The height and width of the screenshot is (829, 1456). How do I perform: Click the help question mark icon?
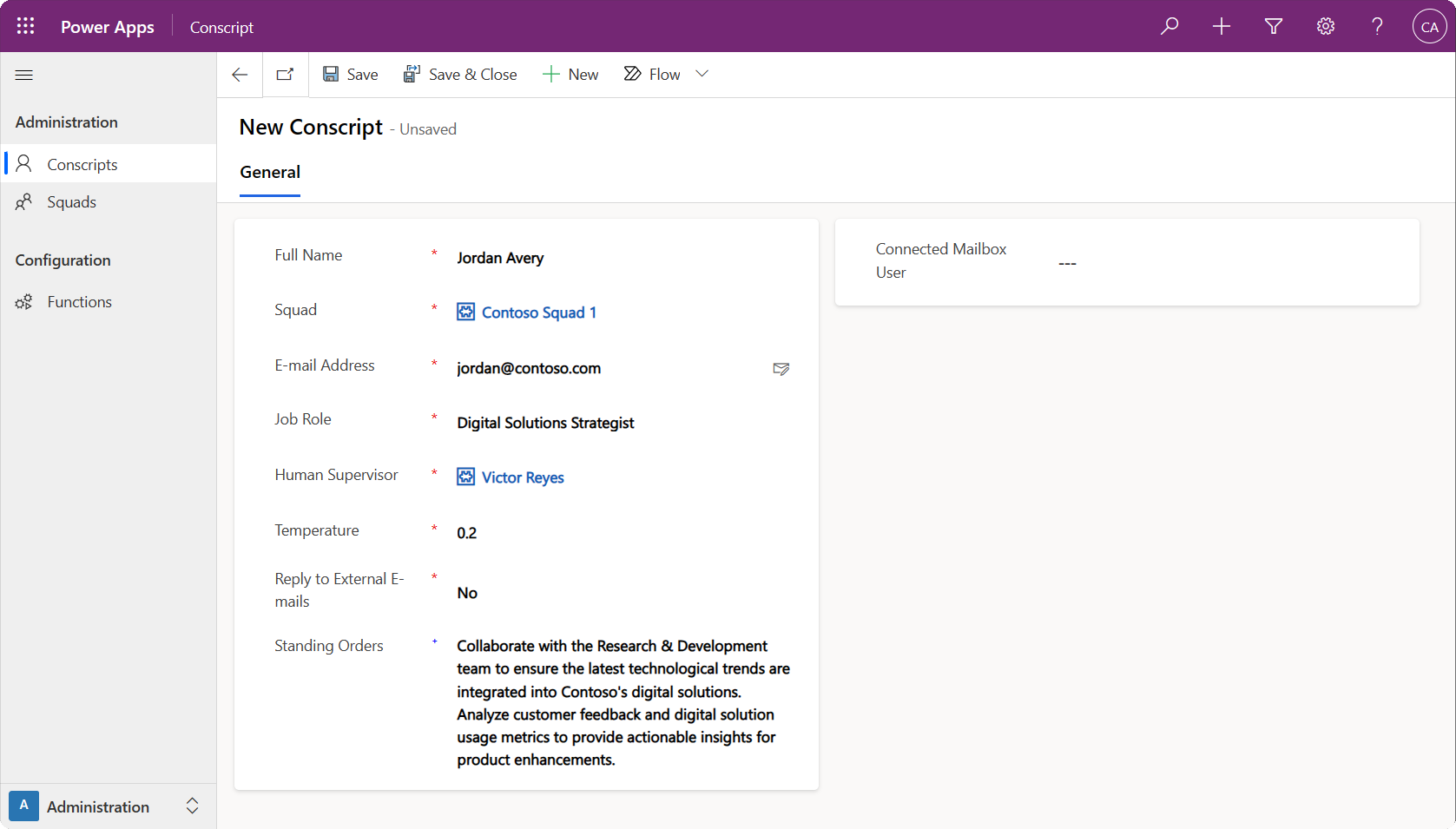pyautogui.click(x=1378, y=26)
